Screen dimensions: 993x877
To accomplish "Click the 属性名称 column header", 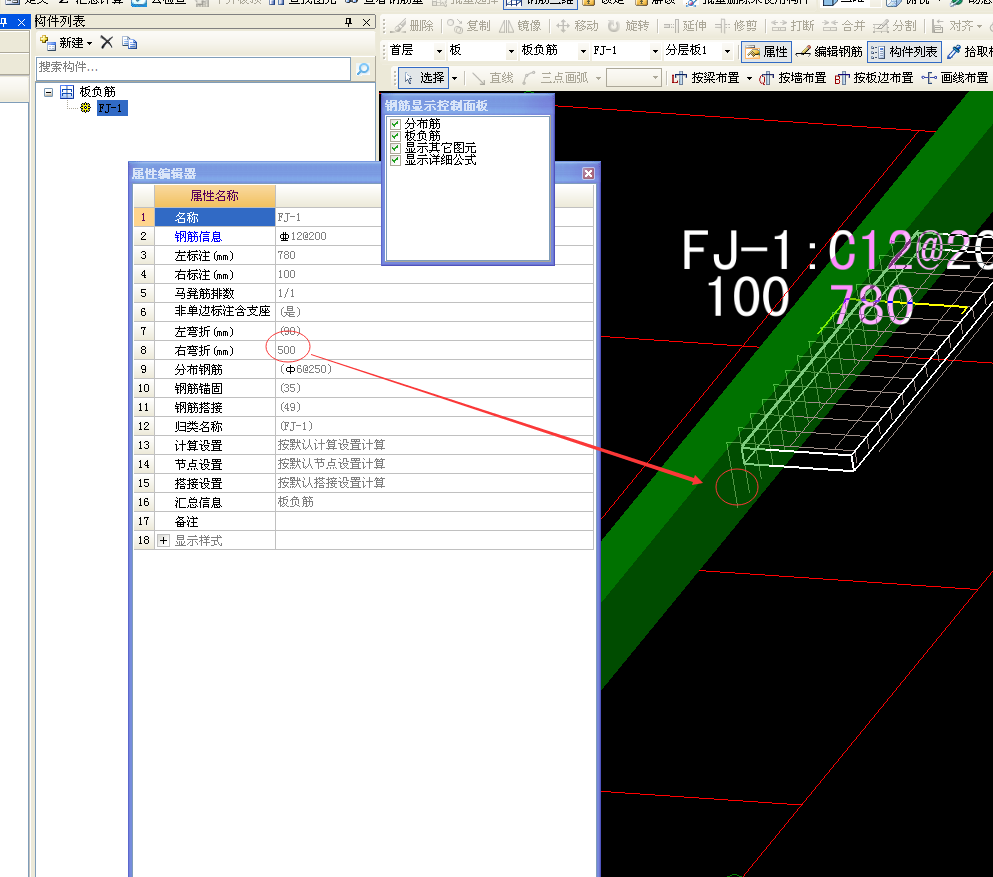I will click(x=215, y=196).
